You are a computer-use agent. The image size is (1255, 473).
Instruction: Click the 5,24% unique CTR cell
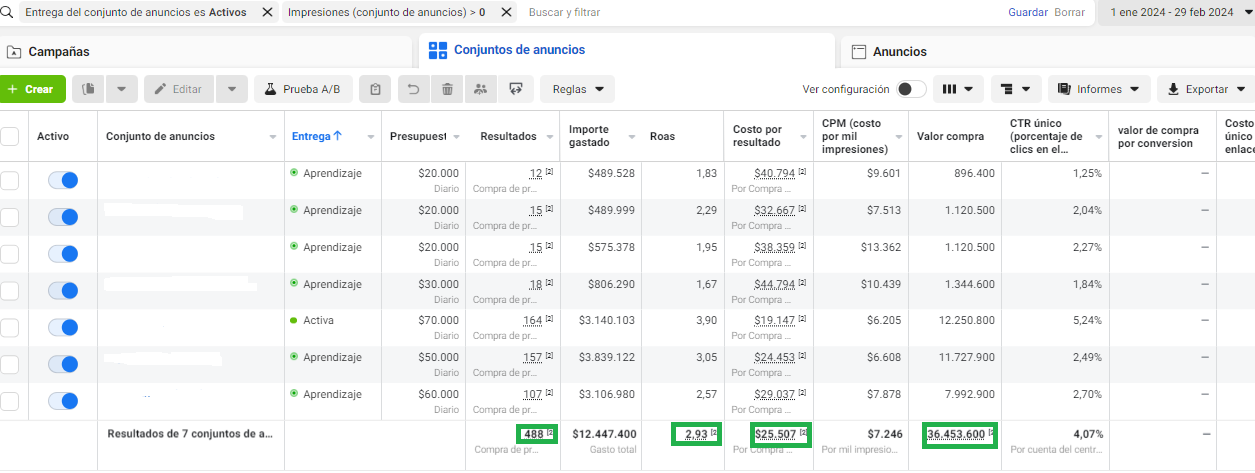click(1085, 320)
